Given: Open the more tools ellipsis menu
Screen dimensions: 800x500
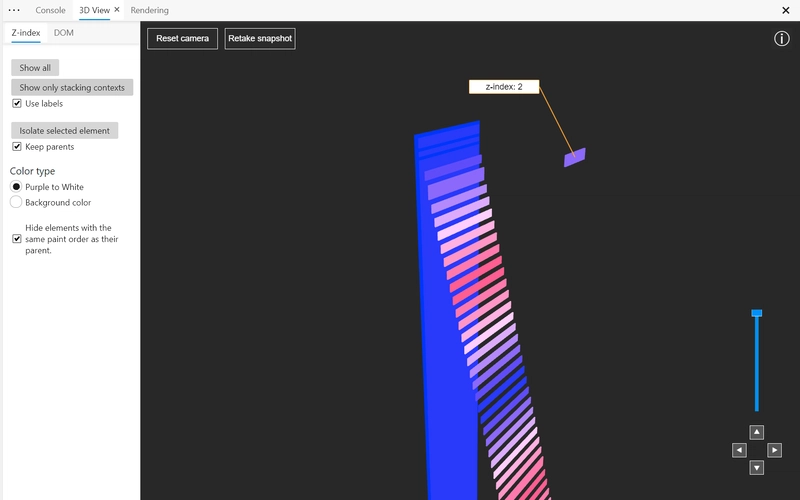Looking at the screenshot, I should click(x=14, y=10).
